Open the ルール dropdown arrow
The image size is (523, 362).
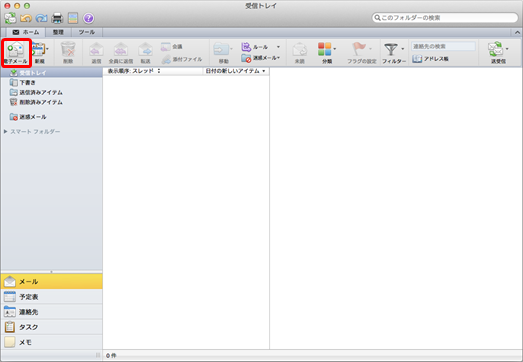click(x=278, y=47)
